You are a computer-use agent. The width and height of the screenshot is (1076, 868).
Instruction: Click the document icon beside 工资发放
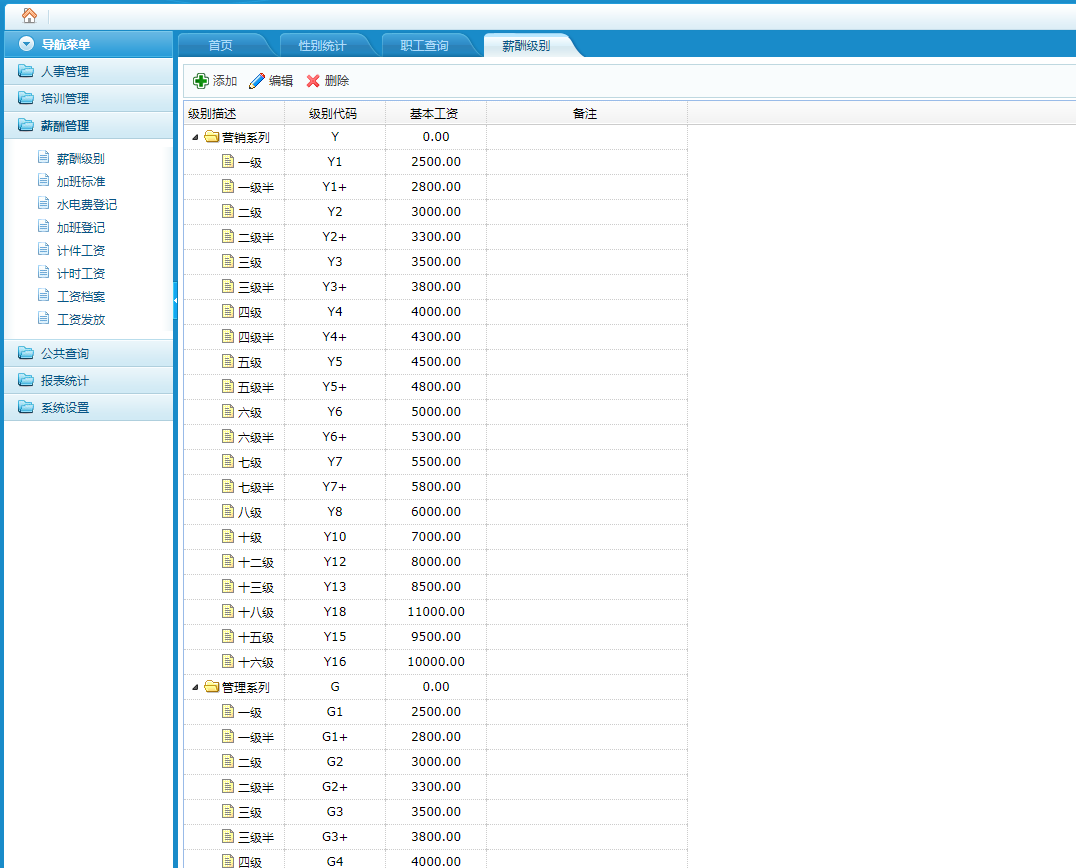click(43, 319)
